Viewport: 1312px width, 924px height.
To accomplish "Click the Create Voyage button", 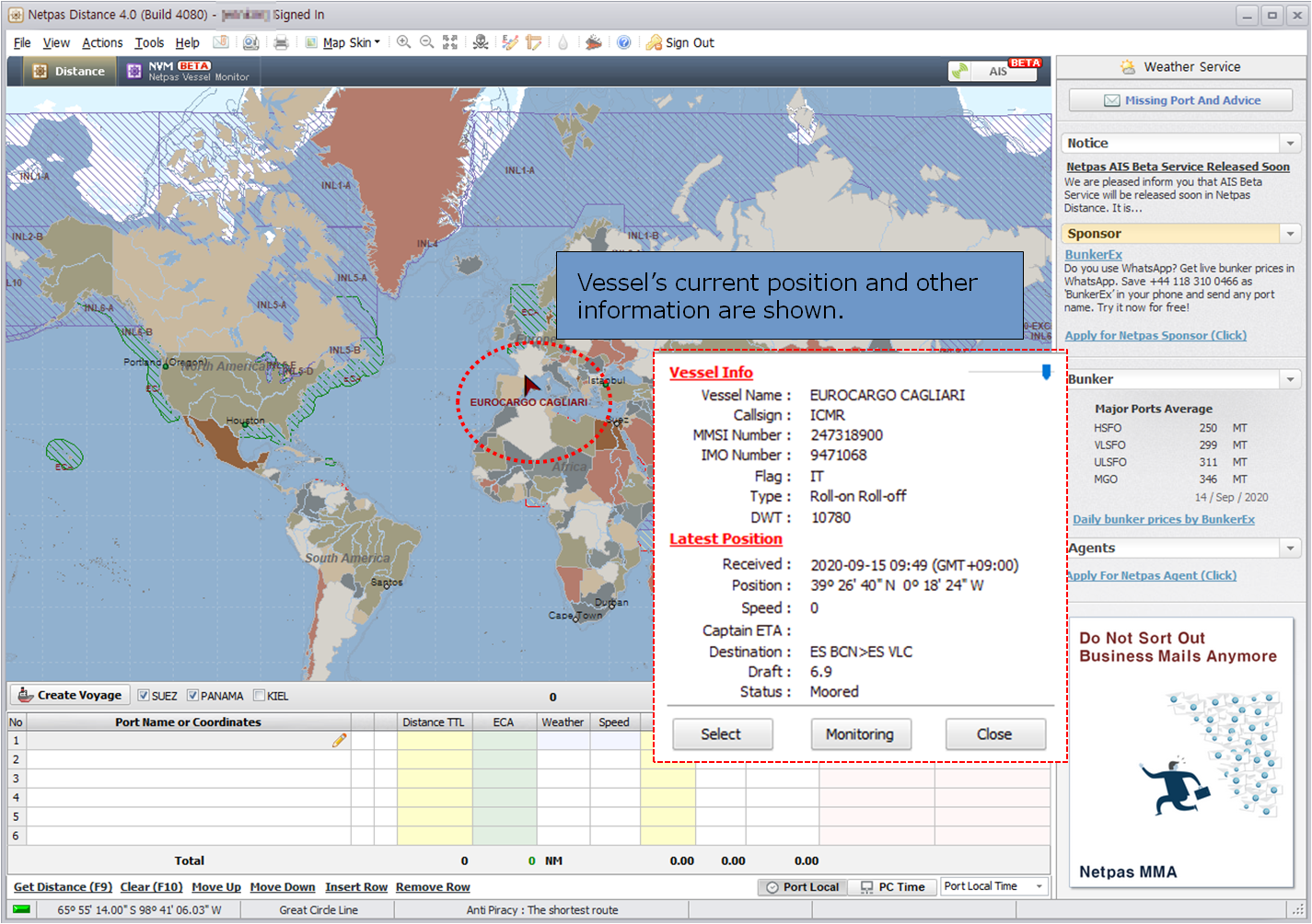I will click(x=70, y=696).
